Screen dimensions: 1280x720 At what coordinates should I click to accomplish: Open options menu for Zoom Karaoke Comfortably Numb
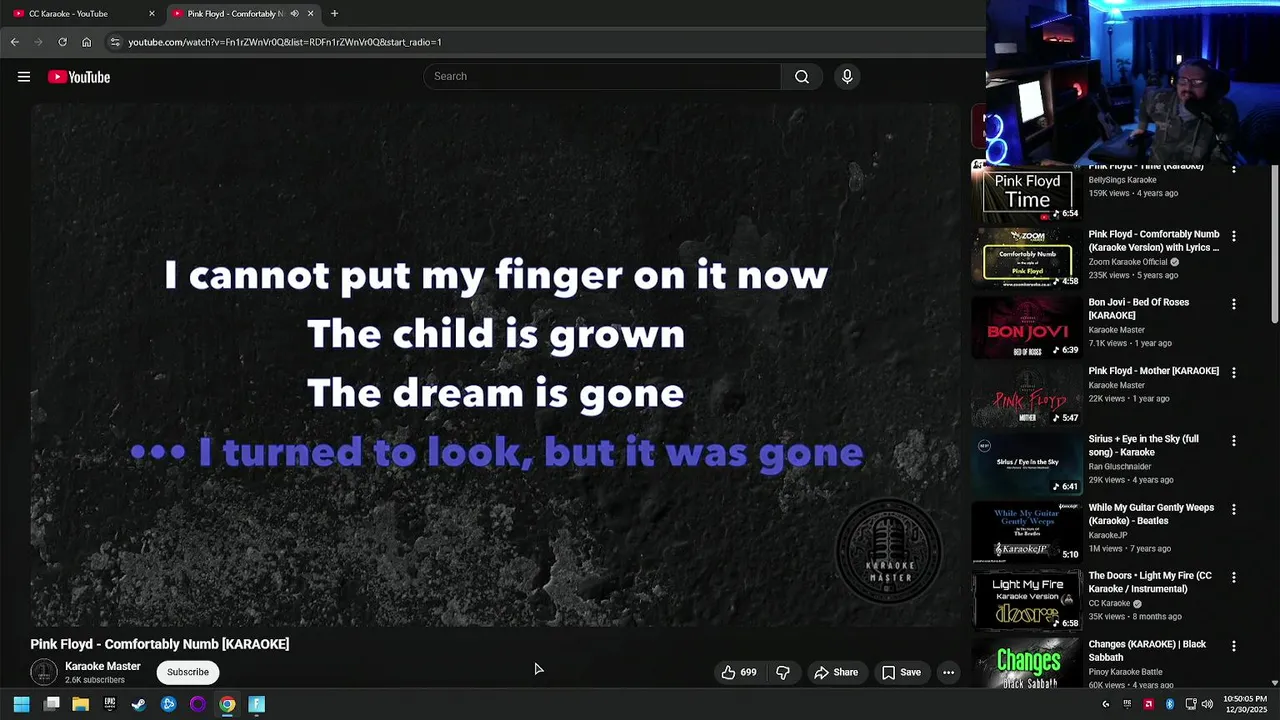pos(1233,236)
